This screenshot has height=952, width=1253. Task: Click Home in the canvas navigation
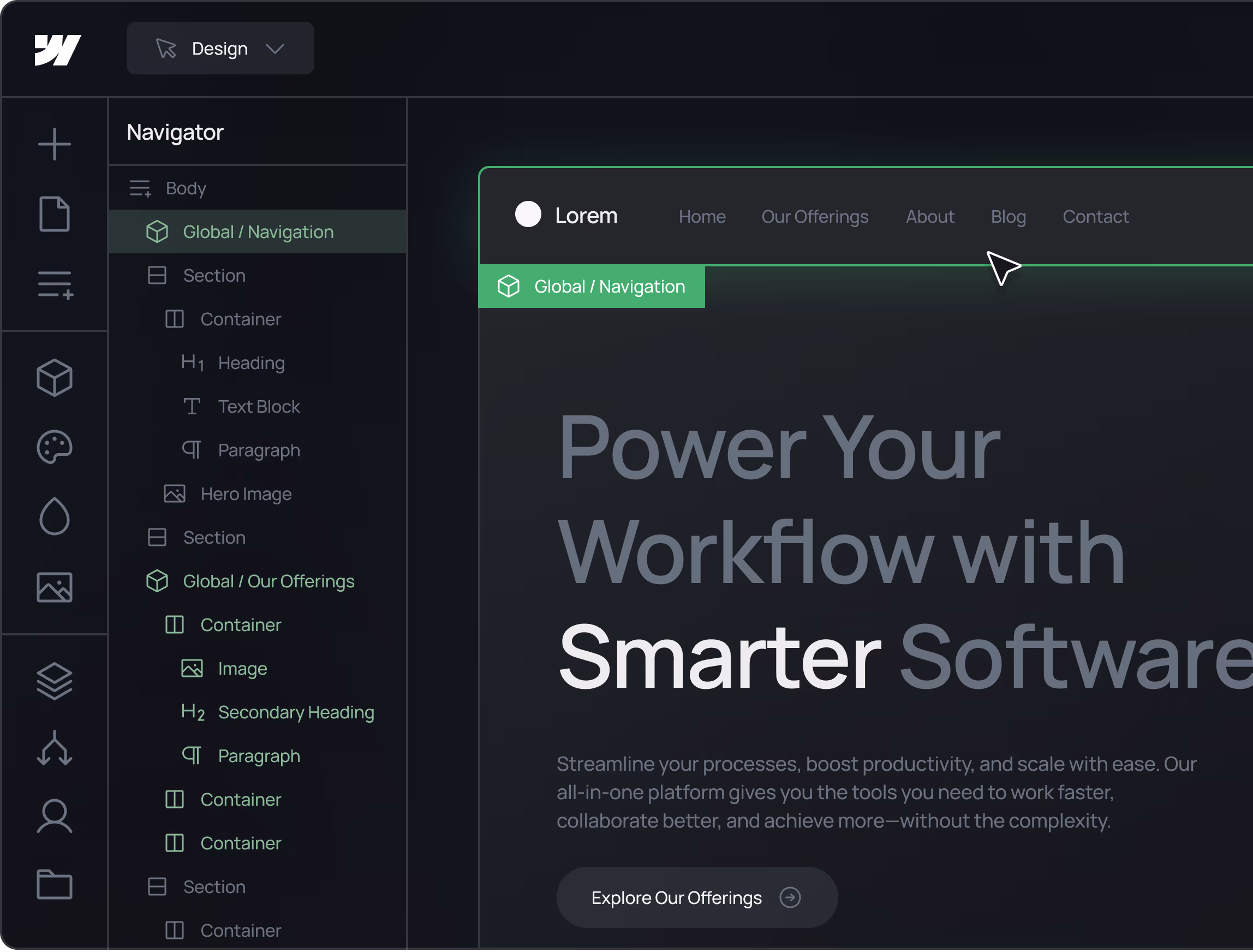click(702, 217)
